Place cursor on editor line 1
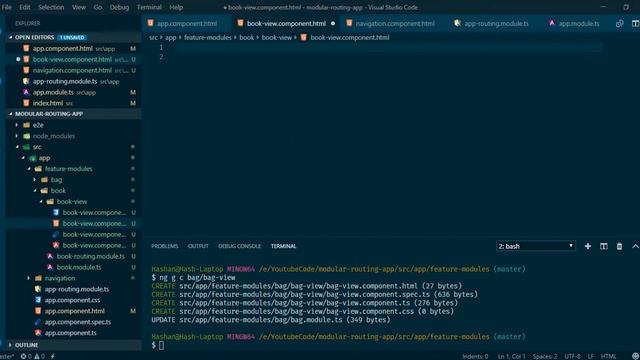640x360 pixels. (x=388, y=47)
